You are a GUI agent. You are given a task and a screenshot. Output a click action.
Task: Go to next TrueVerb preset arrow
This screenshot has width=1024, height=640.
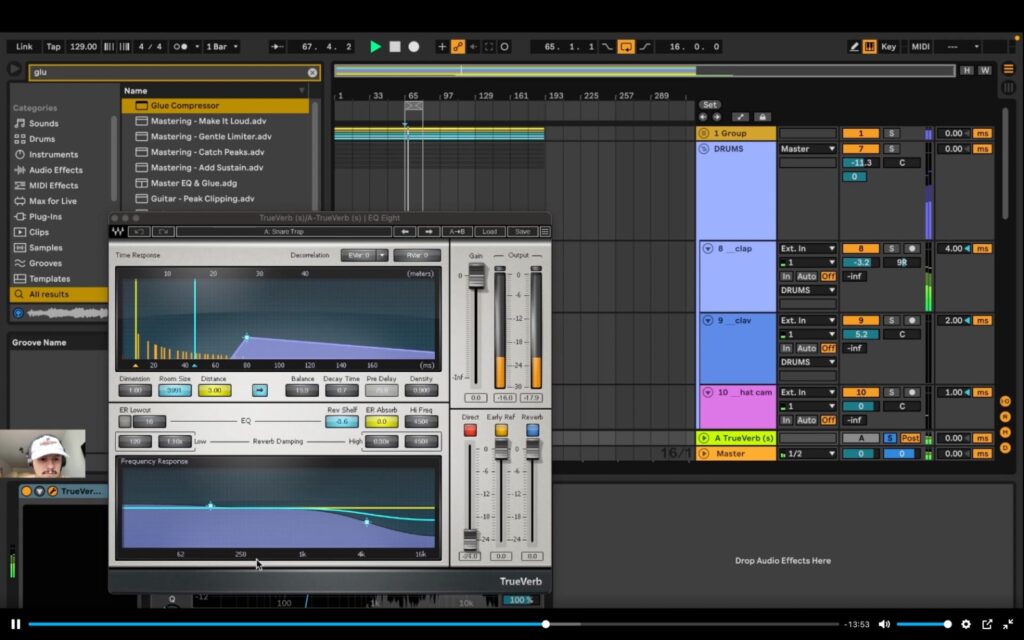(x=428, y=231)
